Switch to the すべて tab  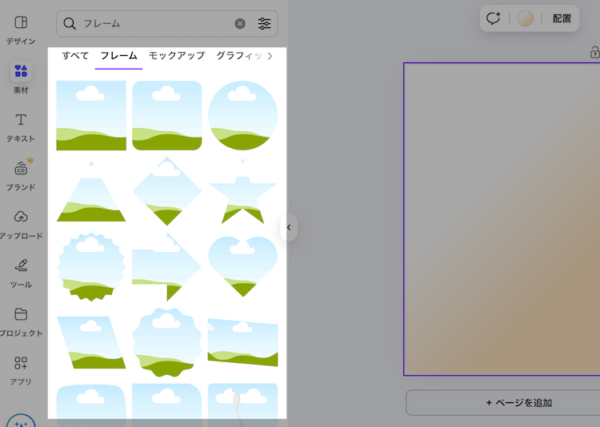(75, 56)
